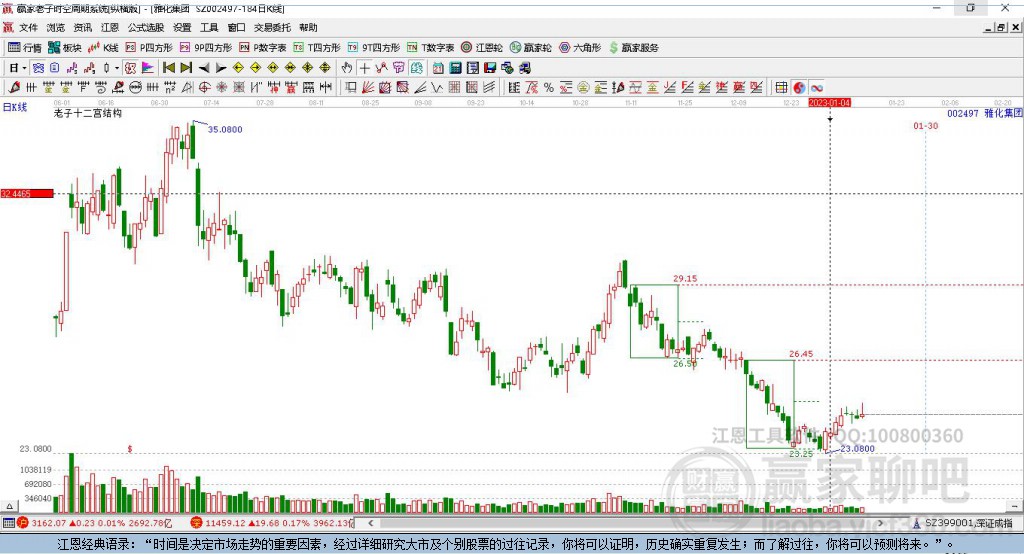Open the 江恩轮 Gann wheel
Screen dimensions: 1024x554
pyautogui.click(x=482, y=48)
